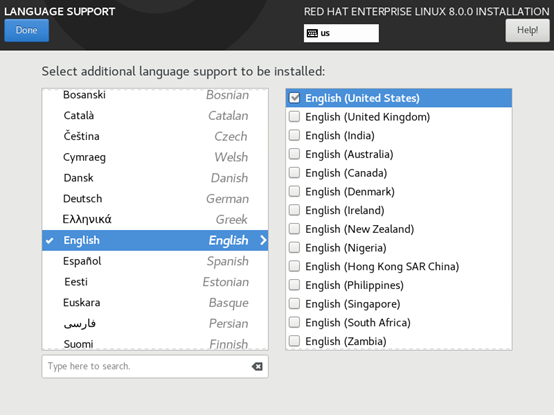
Task: Select Español (Spanish) language row
Action: coord(155,261)
